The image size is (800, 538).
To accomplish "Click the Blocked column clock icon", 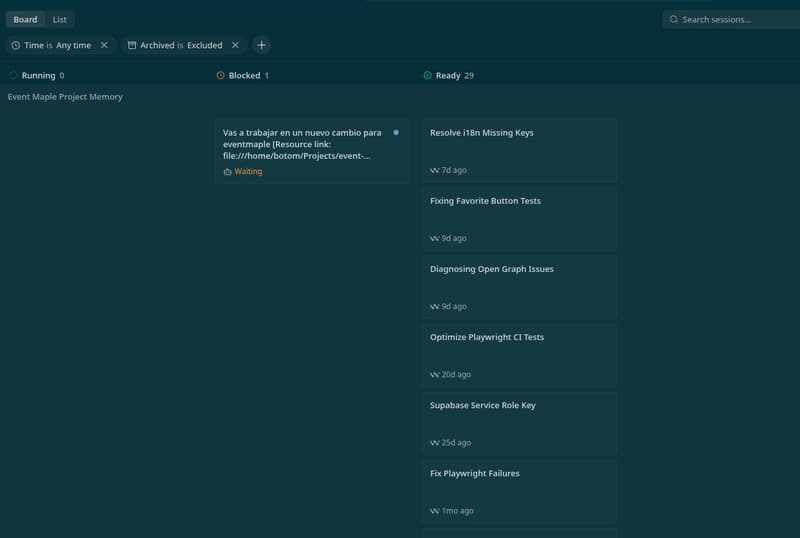I will point(220,76).
